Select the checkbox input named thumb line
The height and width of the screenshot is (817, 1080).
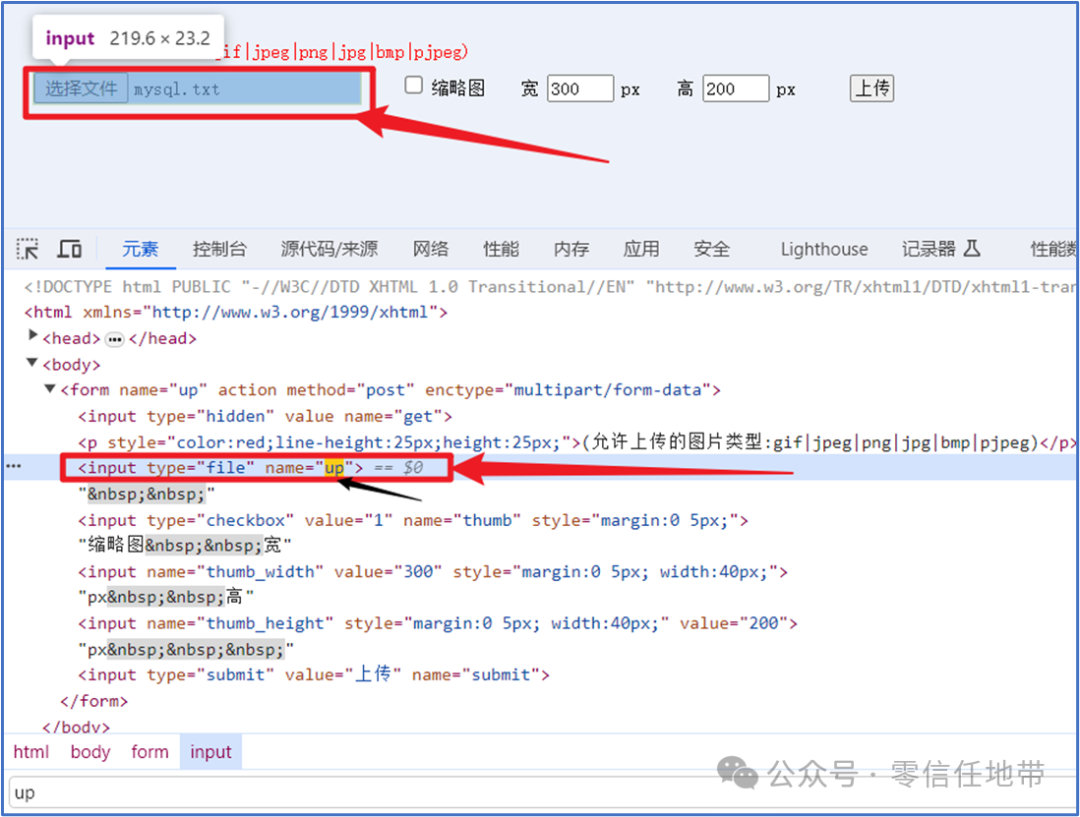413,520
